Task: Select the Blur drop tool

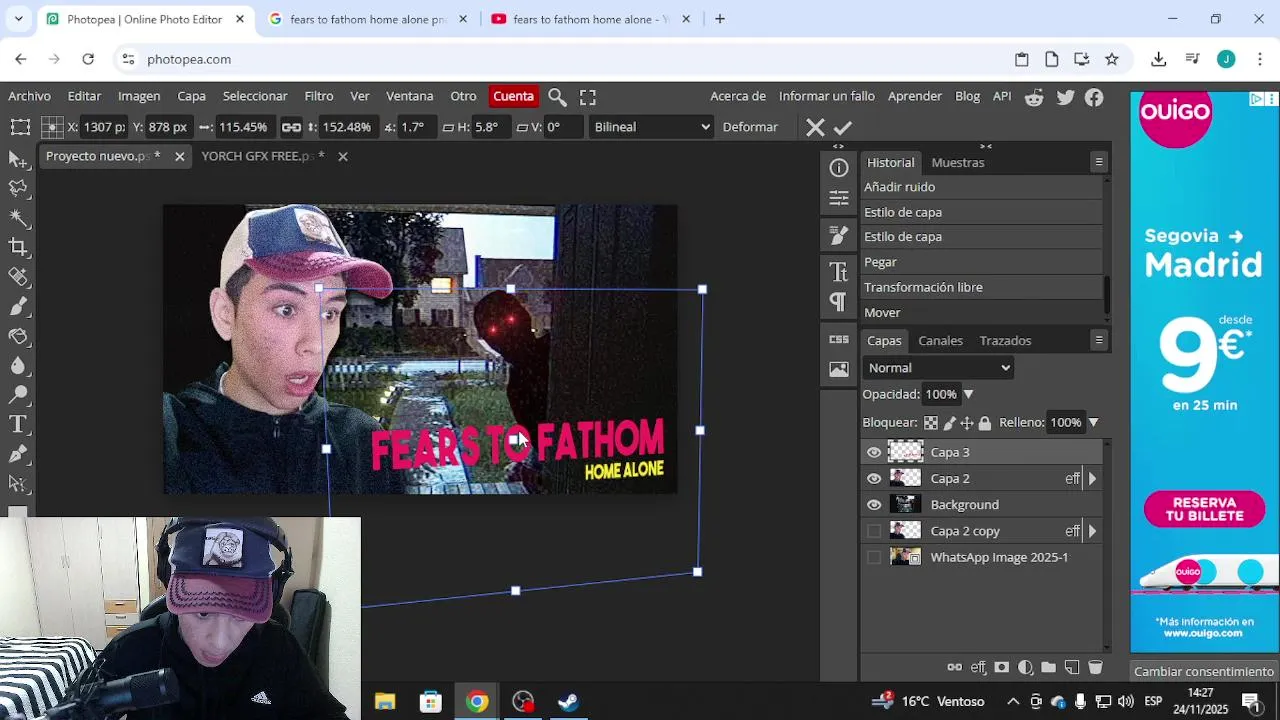Action: tap(17, 365)
